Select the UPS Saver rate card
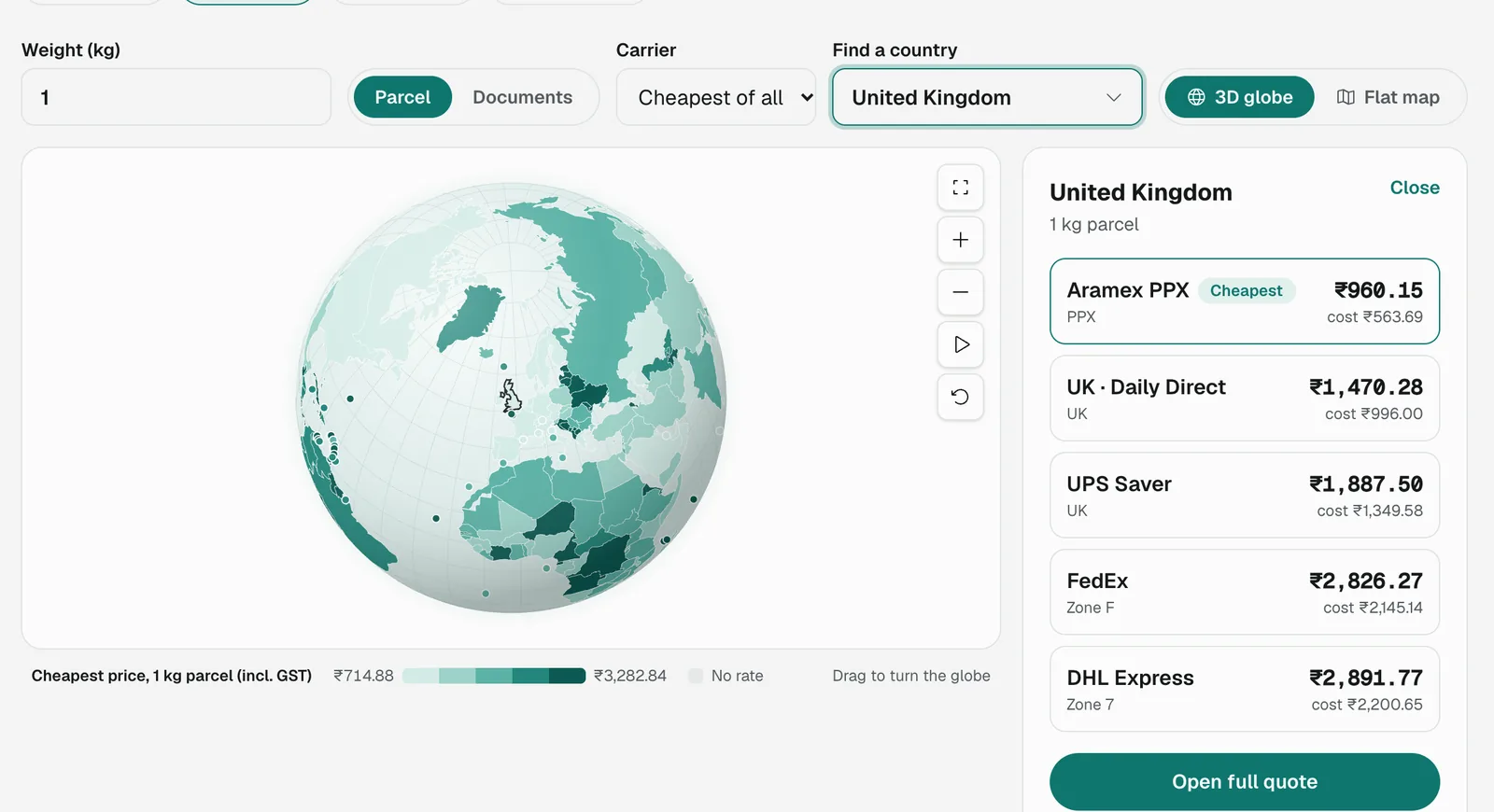 pyautogui.click(x=1245, y=496)
